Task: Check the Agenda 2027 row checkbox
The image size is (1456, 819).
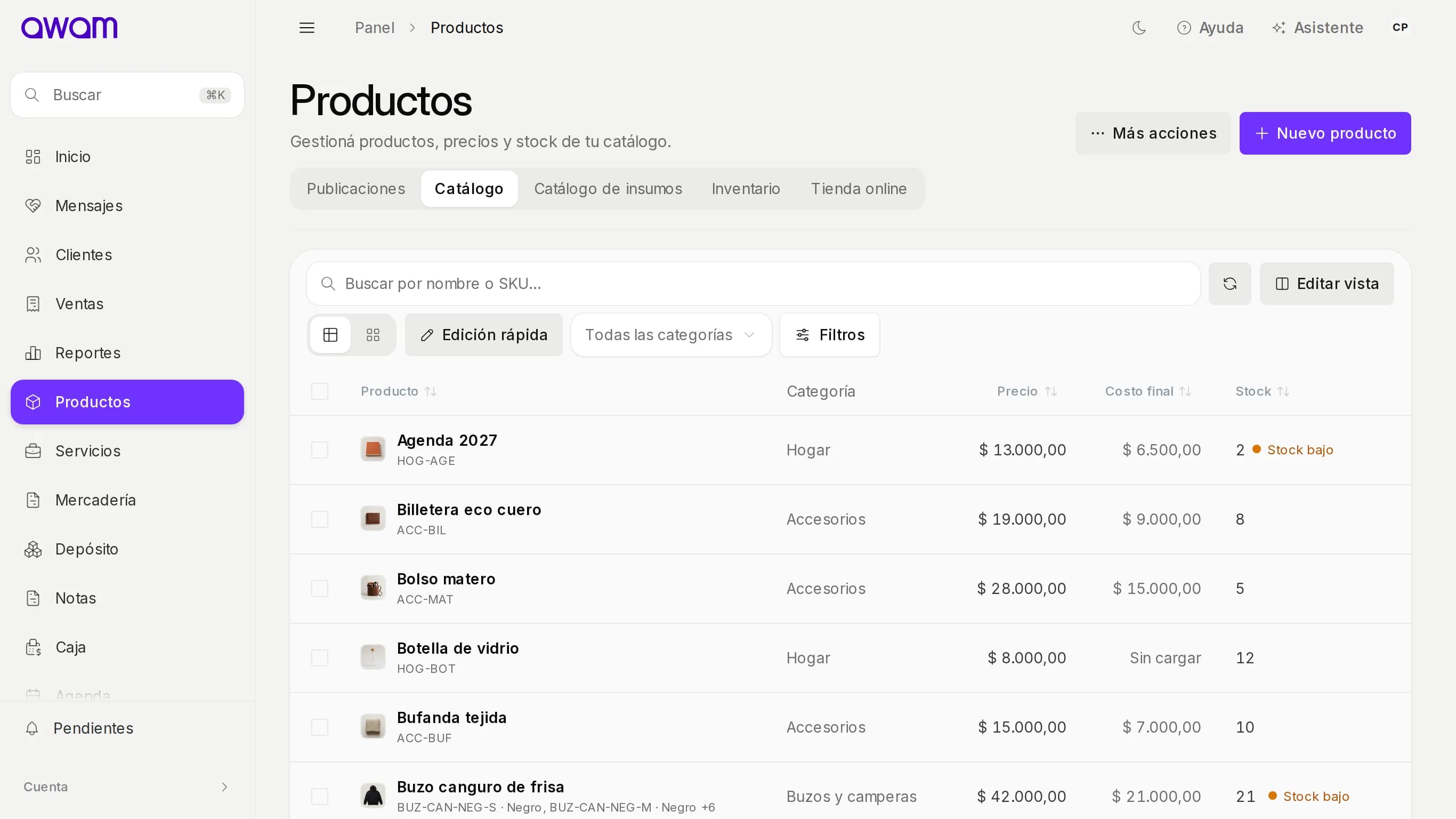Action: click(320, 450)
